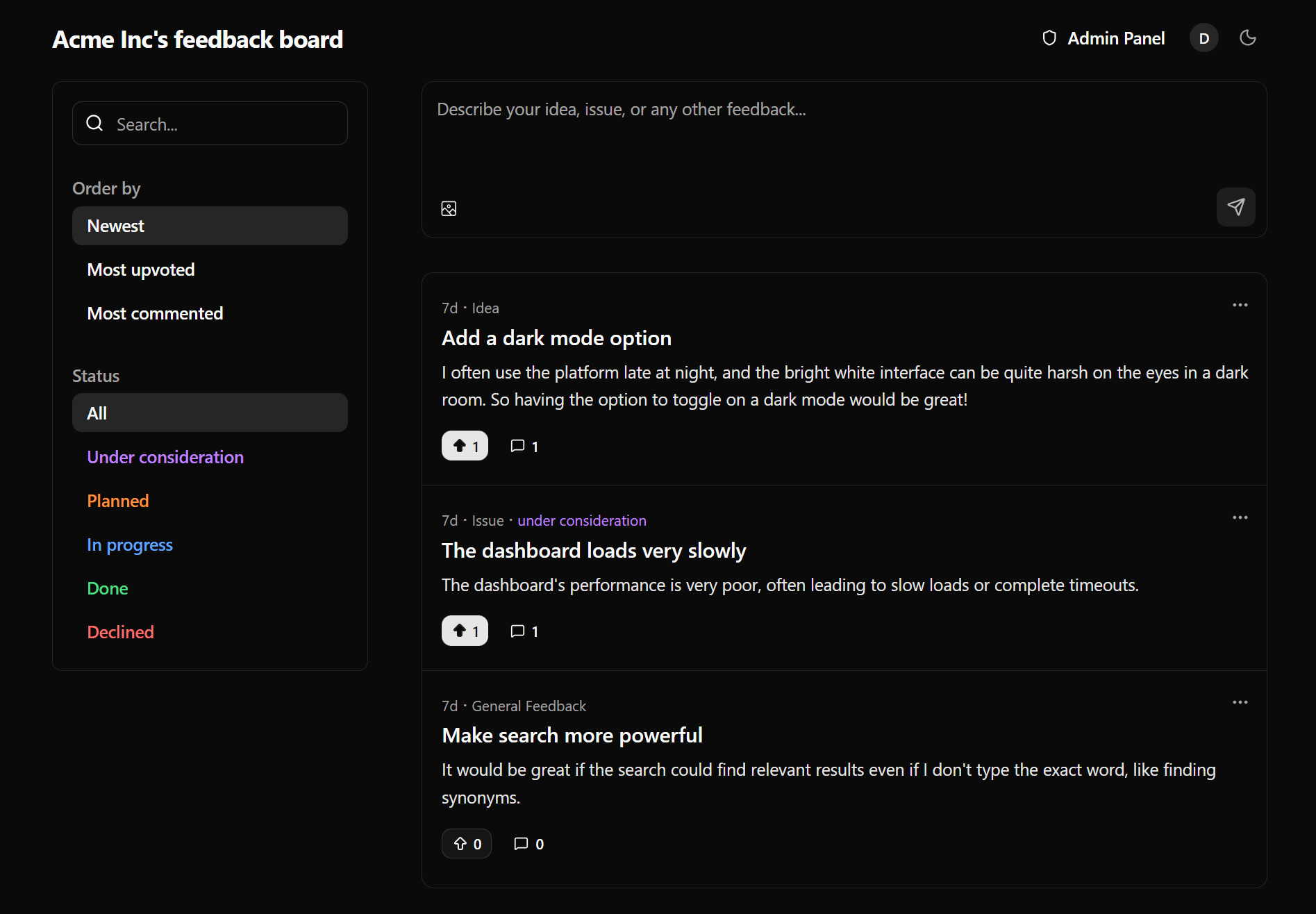
Task: Toggle upvote on the dark mode post
Action: point(465,445)
